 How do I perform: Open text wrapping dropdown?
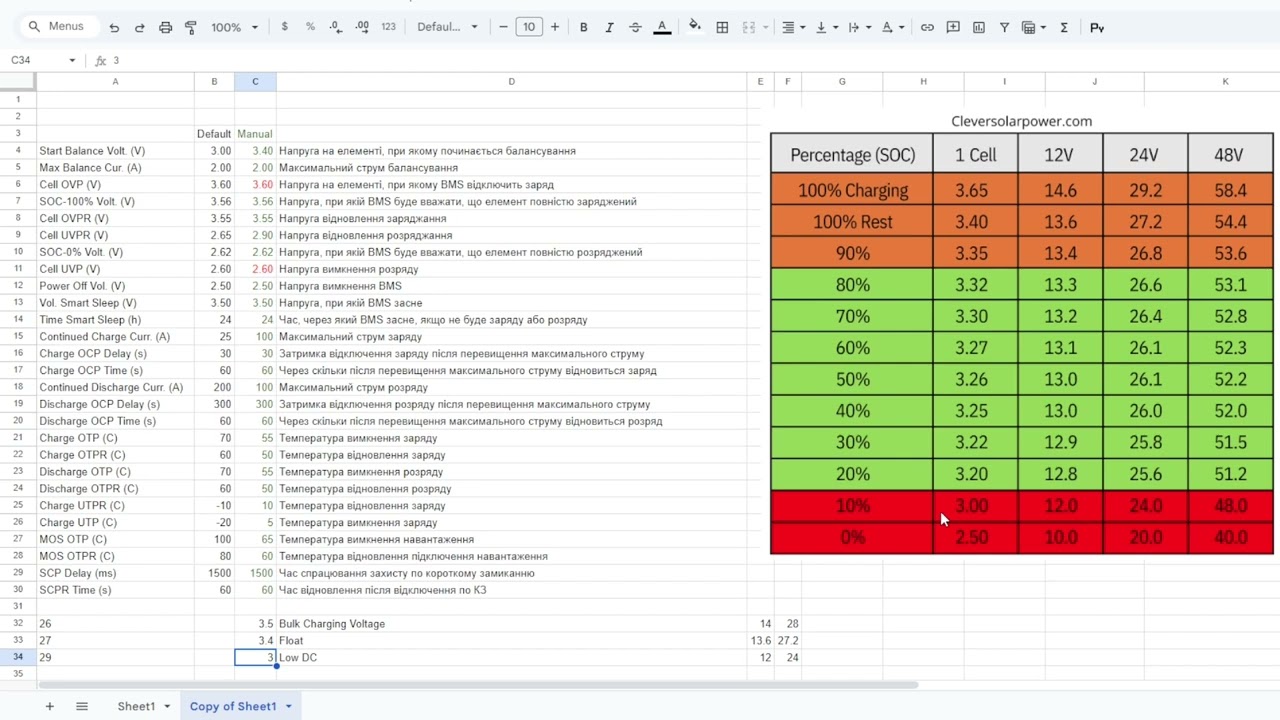point(859,27)
